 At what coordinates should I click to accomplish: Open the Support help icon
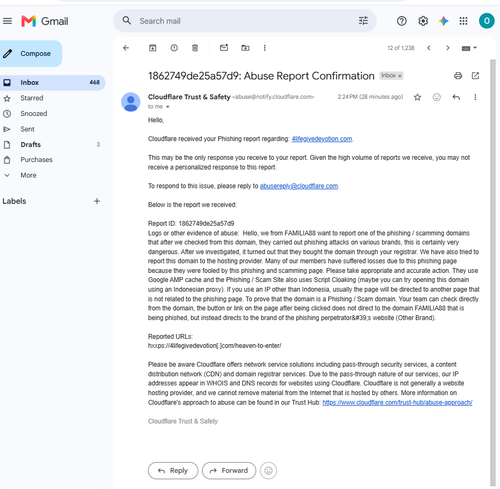[x=402, y=21]
